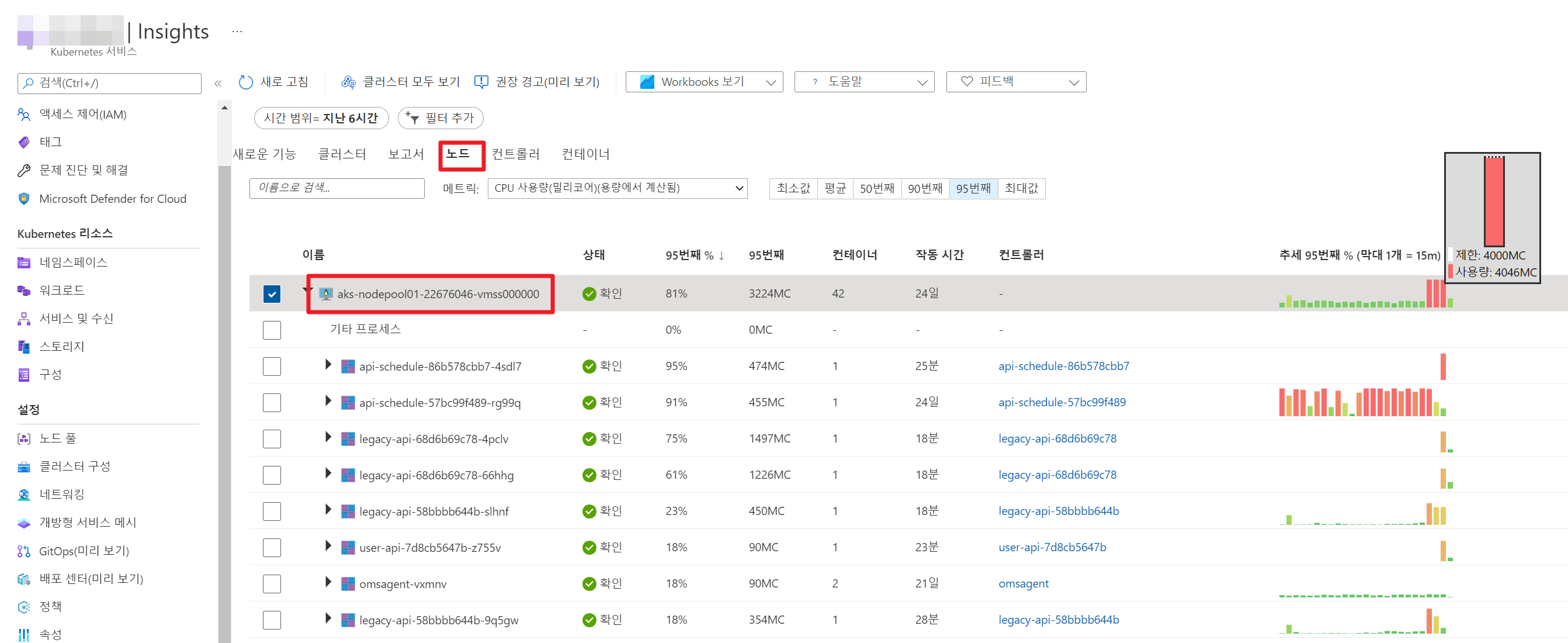The width and height of the screenshot is (1568, 643).
Task: Collapse the sidebar with double-chevron icon
Action: point(218,84)
